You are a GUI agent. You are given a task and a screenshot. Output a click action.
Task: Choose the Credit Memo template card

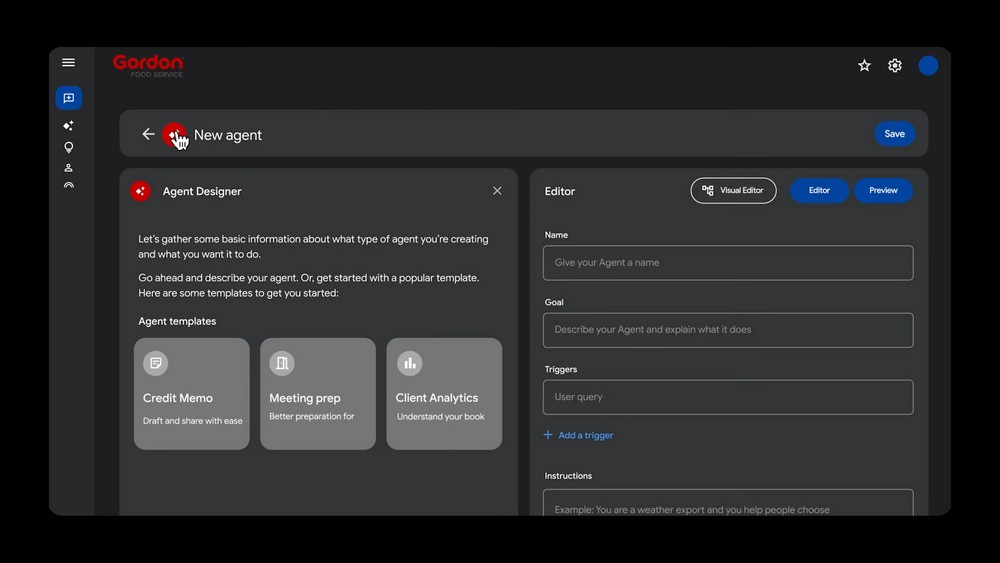[191, 394]
